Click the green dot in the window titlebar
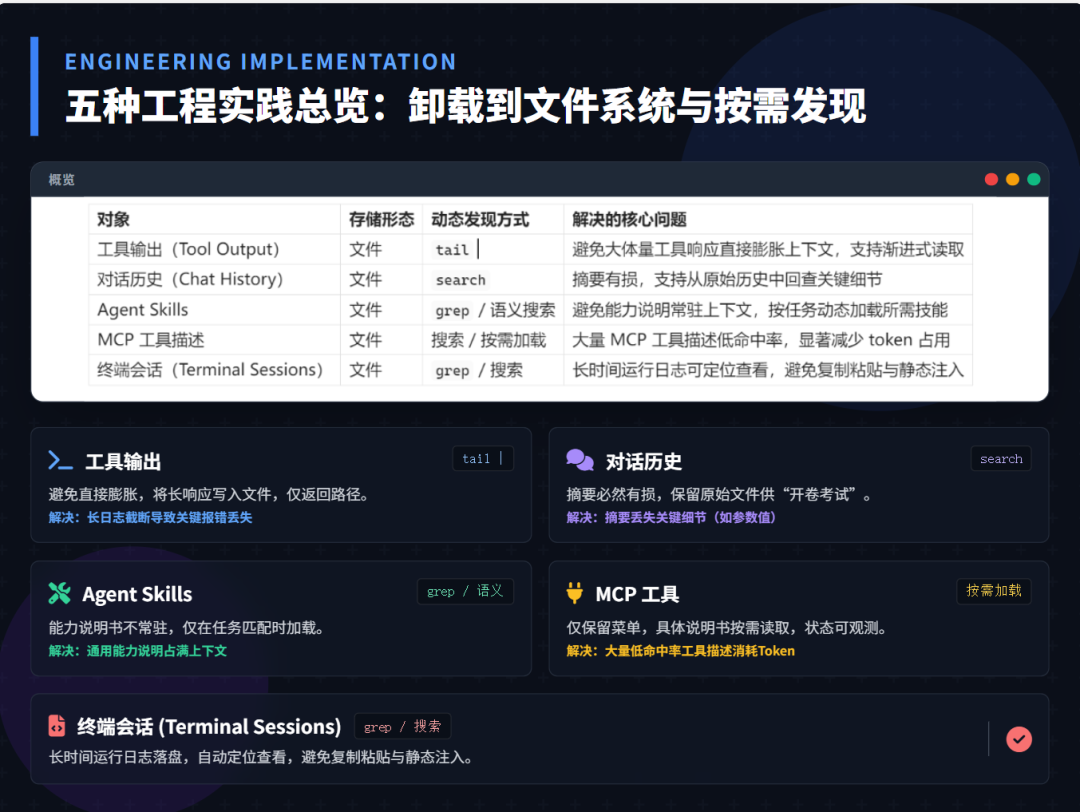 (x=1034, y=179)
